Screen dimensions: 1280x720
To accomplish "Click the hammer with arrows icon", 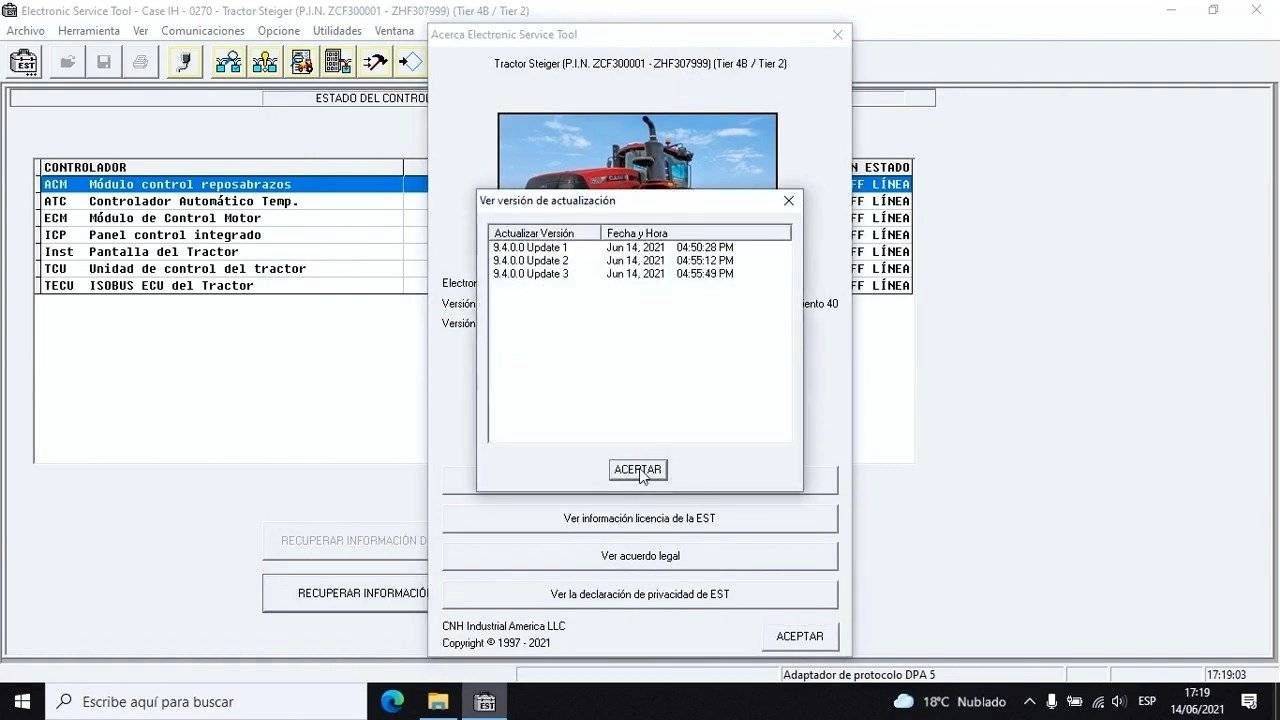I will point(375,62).
